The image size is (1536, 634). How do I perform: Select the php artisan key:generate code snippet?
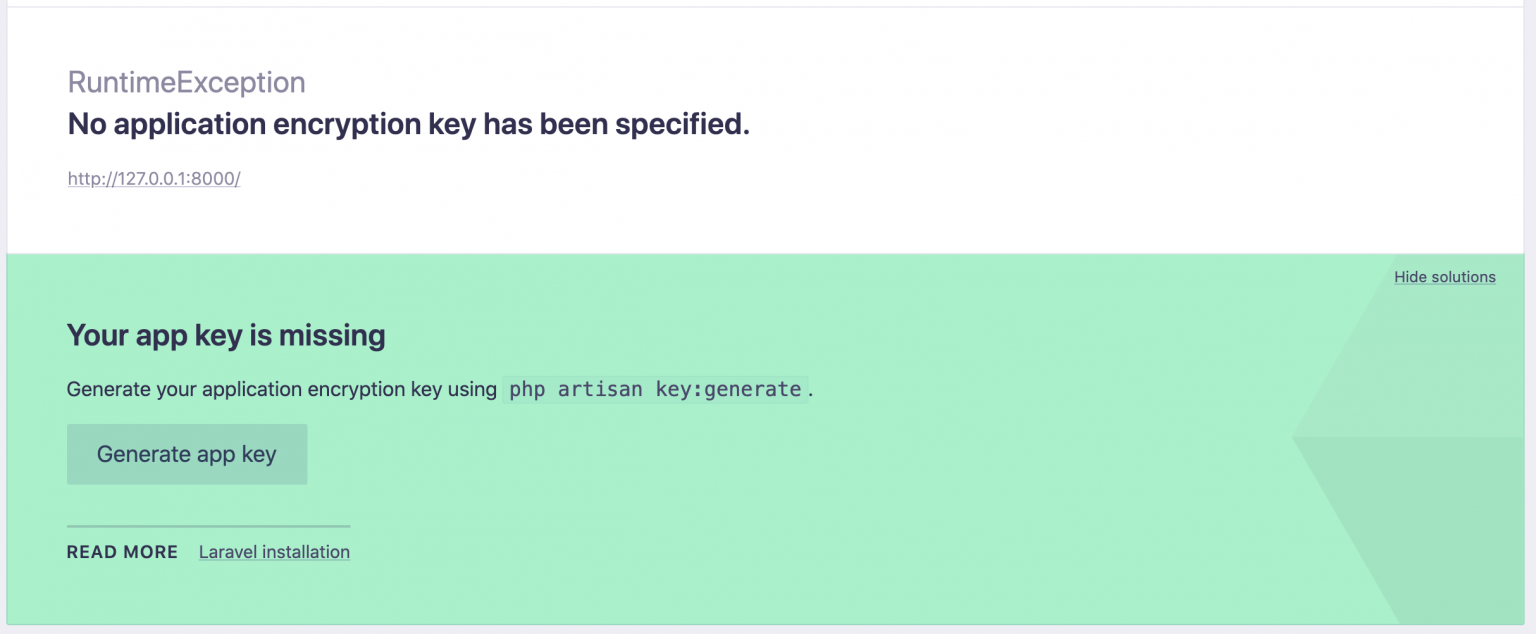tap(653, 389)
